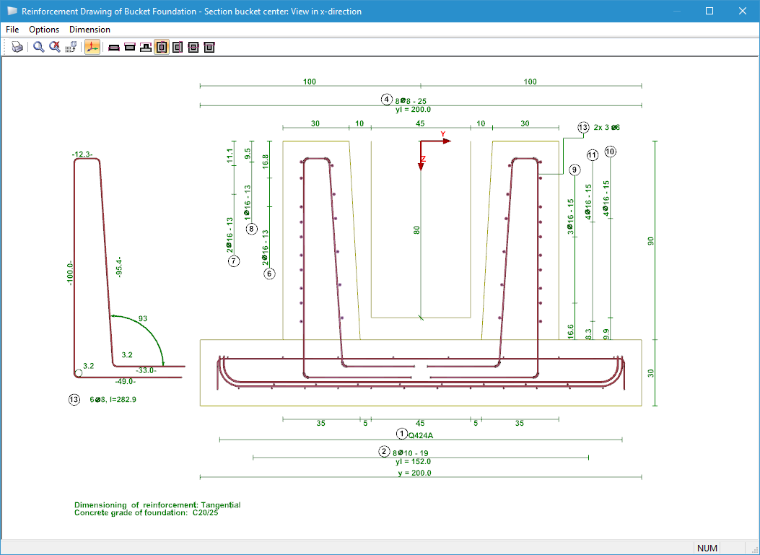Click the circled position number 7
The image size is (760, 555).
[x=234, y=261]
